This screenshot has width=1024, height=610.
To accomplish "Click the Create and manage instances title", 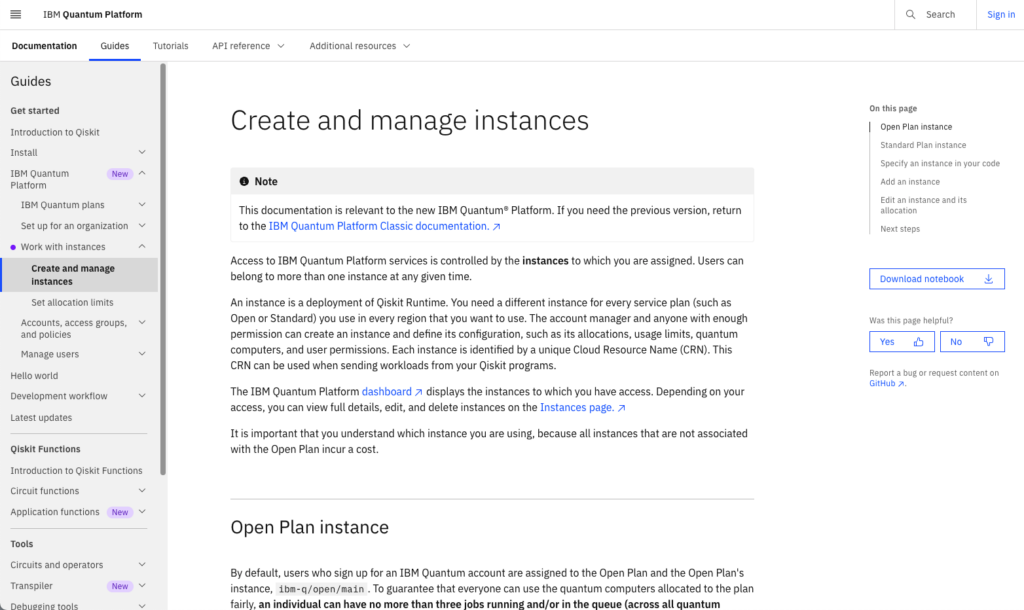I will pos(409,120).
